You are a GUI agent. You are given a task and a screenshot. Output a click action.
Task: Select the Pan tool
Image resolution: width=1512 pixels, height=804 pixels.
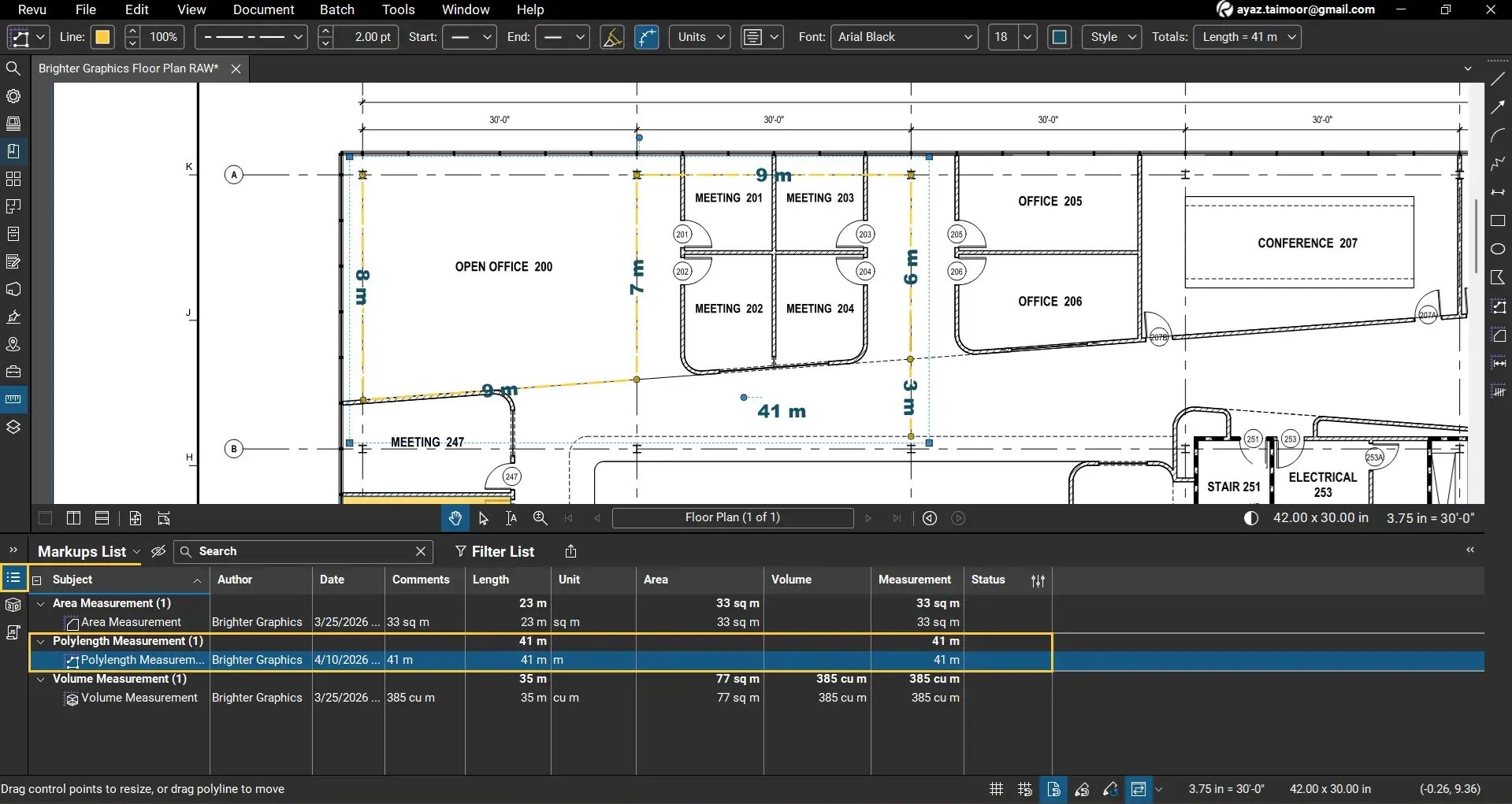[x=455, y=517]
